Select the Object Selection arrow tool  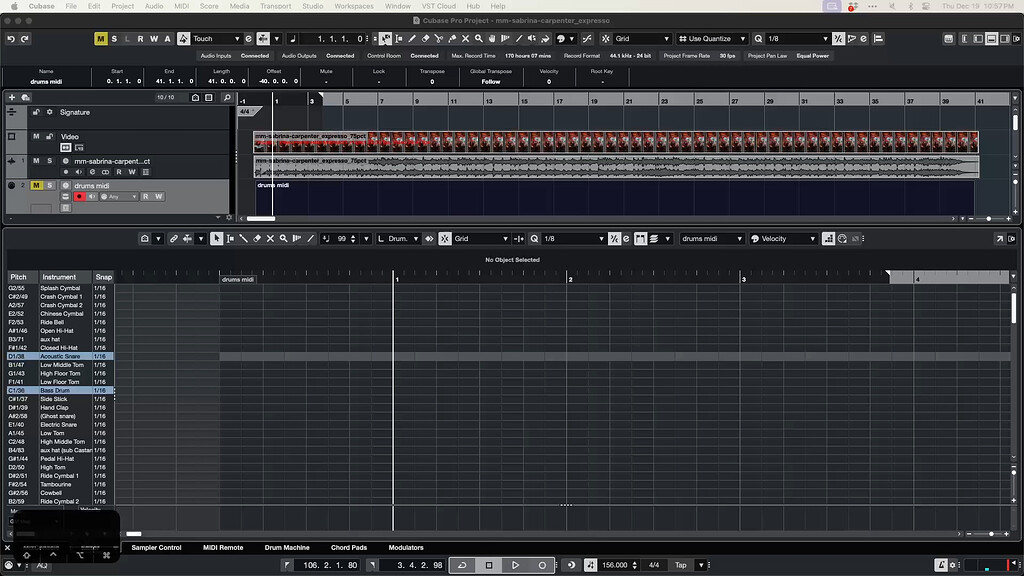click(218, 238)
